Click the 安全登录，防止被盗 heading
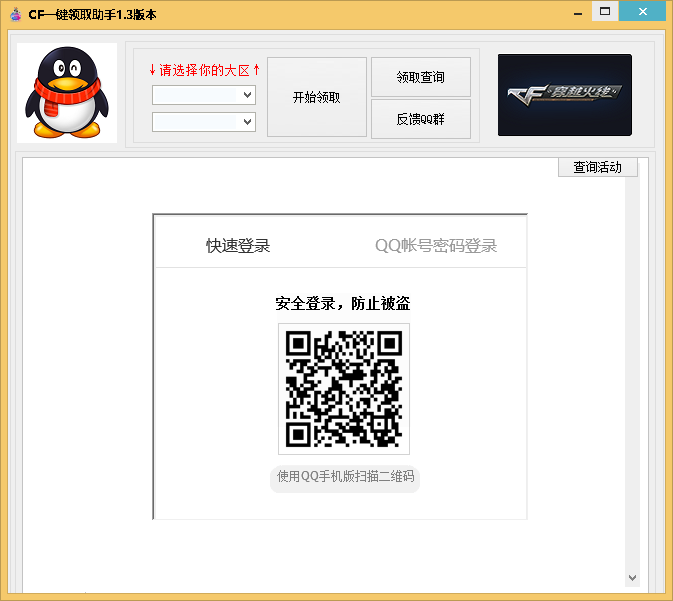 pyautogui.click(x=343, y=304)
